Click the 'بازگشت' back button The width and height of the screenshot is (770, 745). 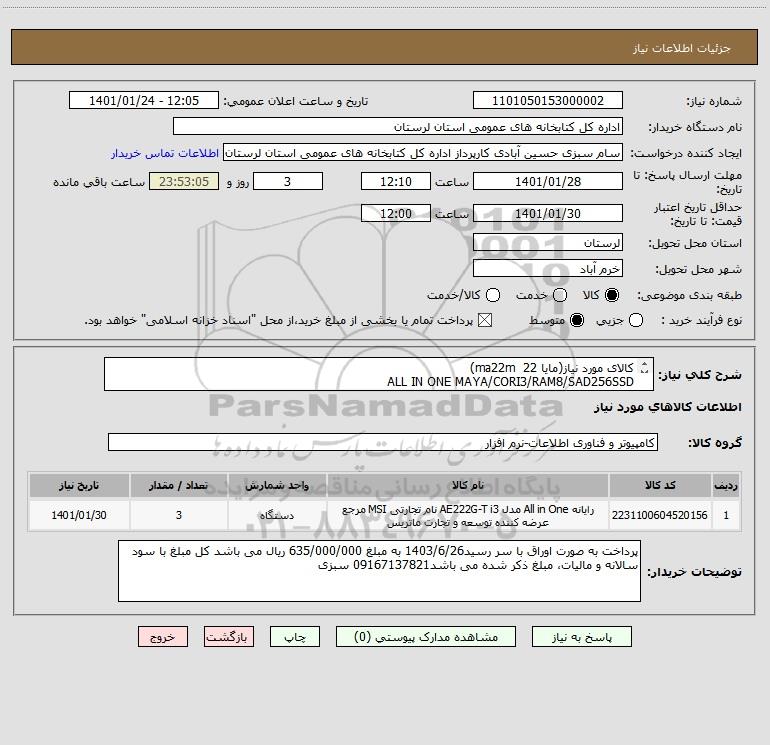click(229, 637)
